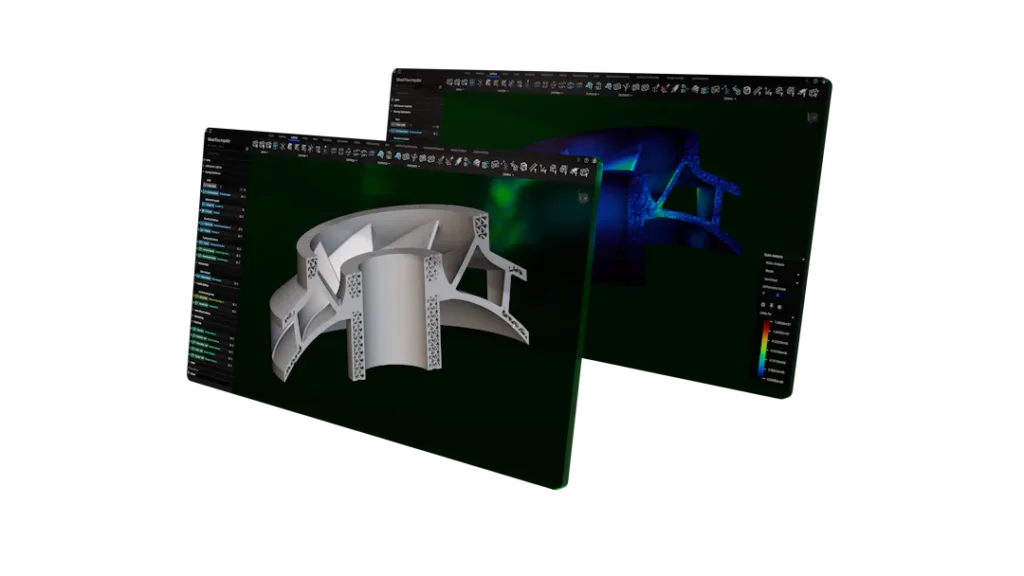Click the rightmost ribbon tool icon in front window
Screen dimensions: 1024x576
click(x=584, y=172)
